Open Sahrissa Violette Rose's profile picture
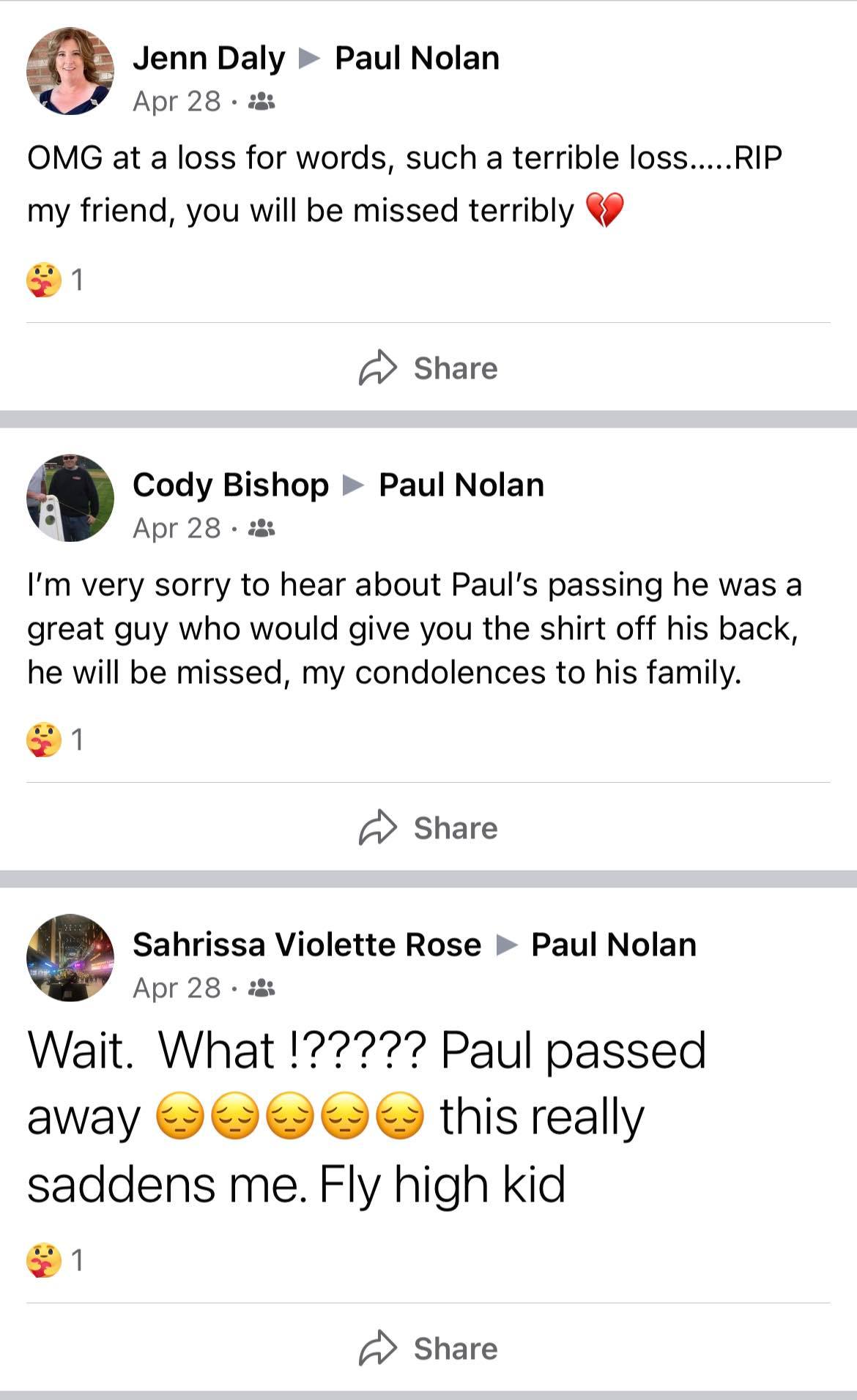This screenshot has height=1400, width=857. point(70,958)
